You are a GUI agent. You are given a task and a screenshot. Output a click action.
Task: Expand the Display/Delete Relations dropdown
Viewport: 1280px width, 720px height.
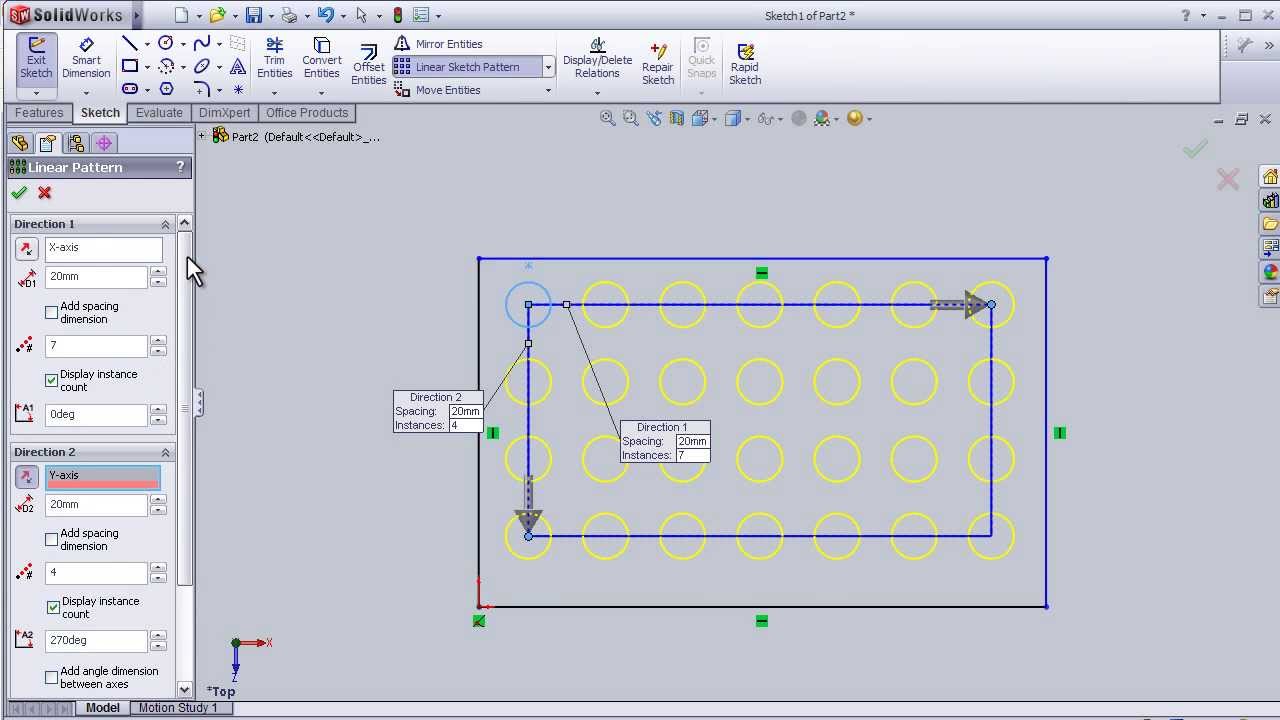(x=597, y=93)
